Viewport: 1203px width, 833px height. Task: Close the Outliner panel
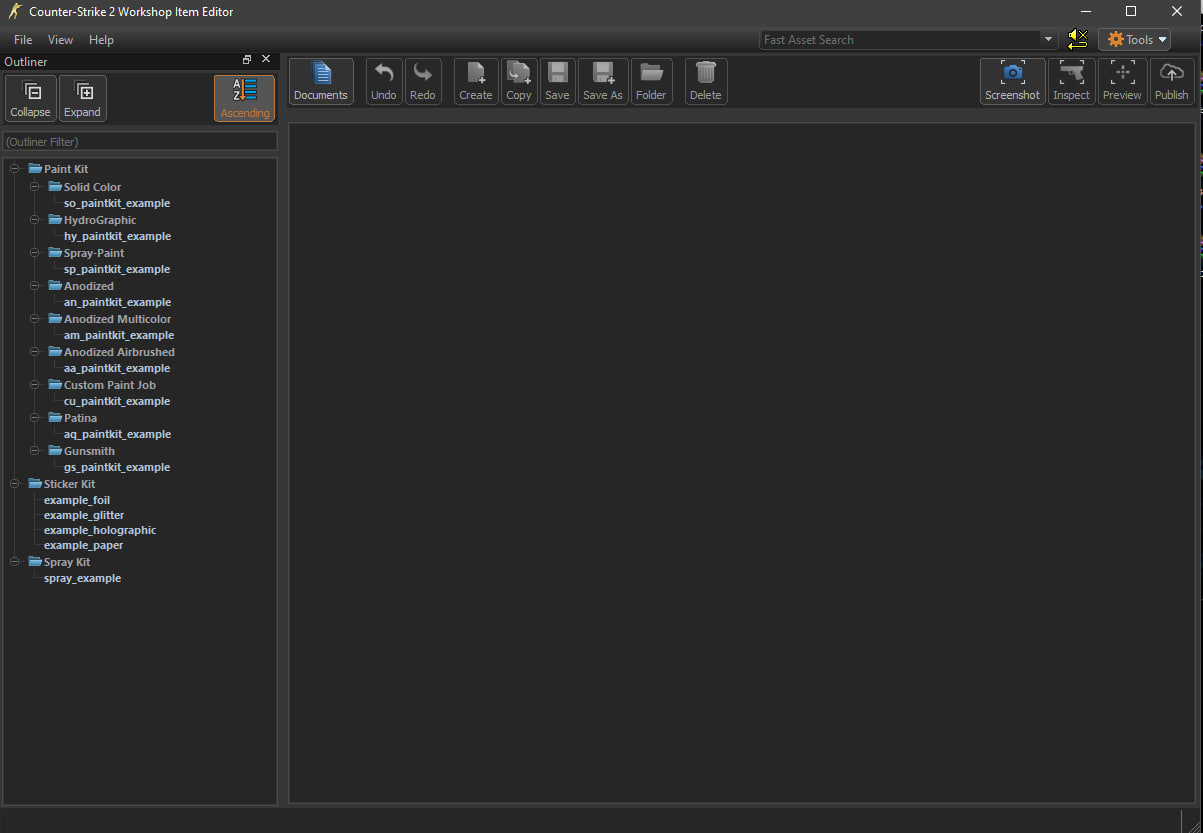[x=266, y=60]
